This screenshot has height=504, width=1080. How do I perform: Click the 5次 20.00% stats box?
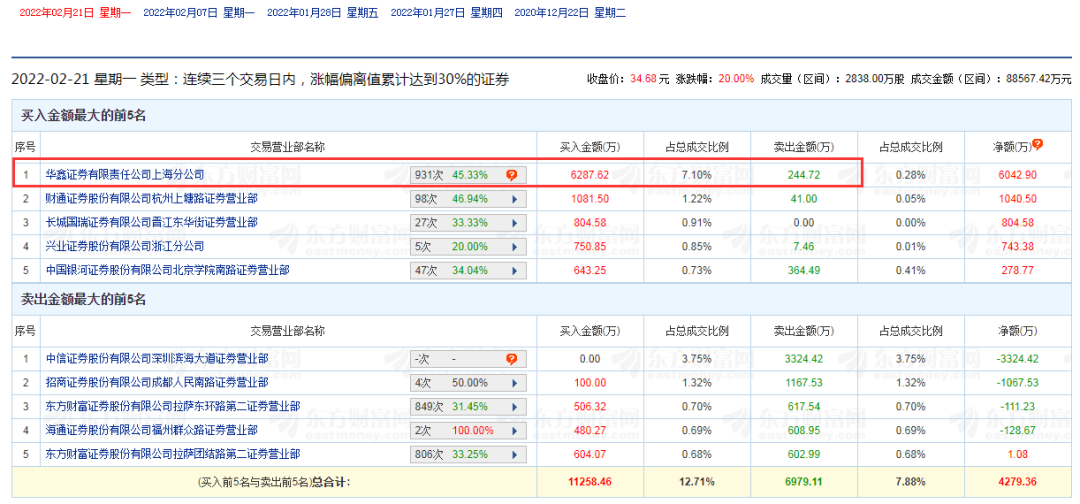pyautogui.click(x=468, y=246)
